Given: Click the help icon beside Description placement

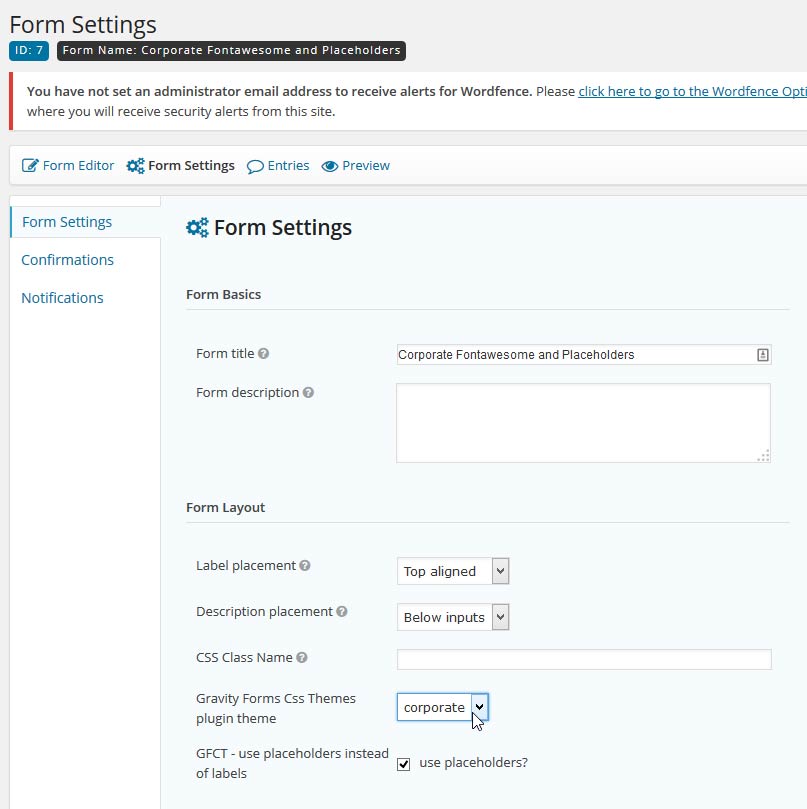Looking at the screenshot, I should (x=342, y=611).
